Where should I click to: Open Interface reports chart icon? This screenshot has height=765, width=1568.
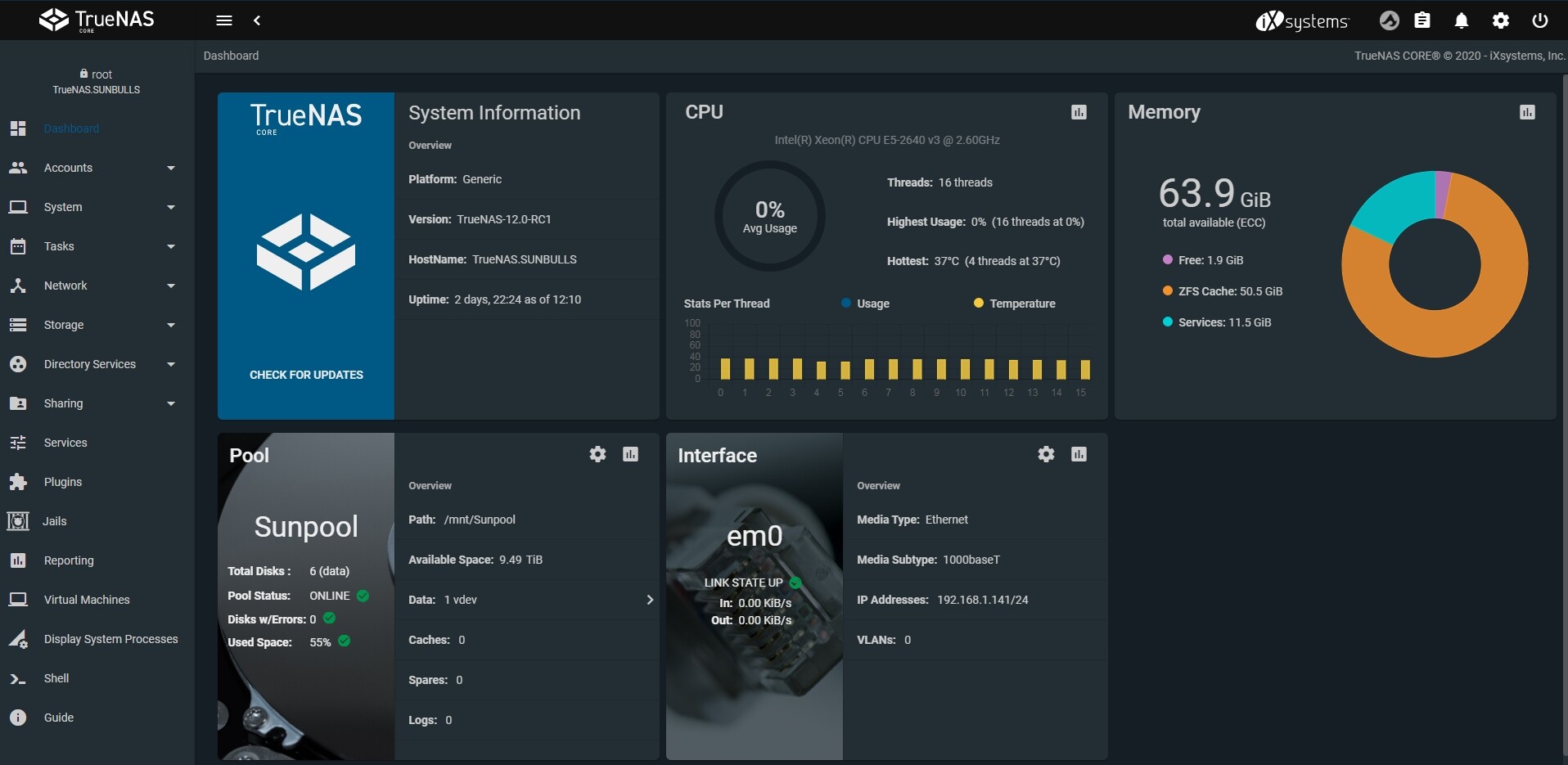(x=1079, y=454)
